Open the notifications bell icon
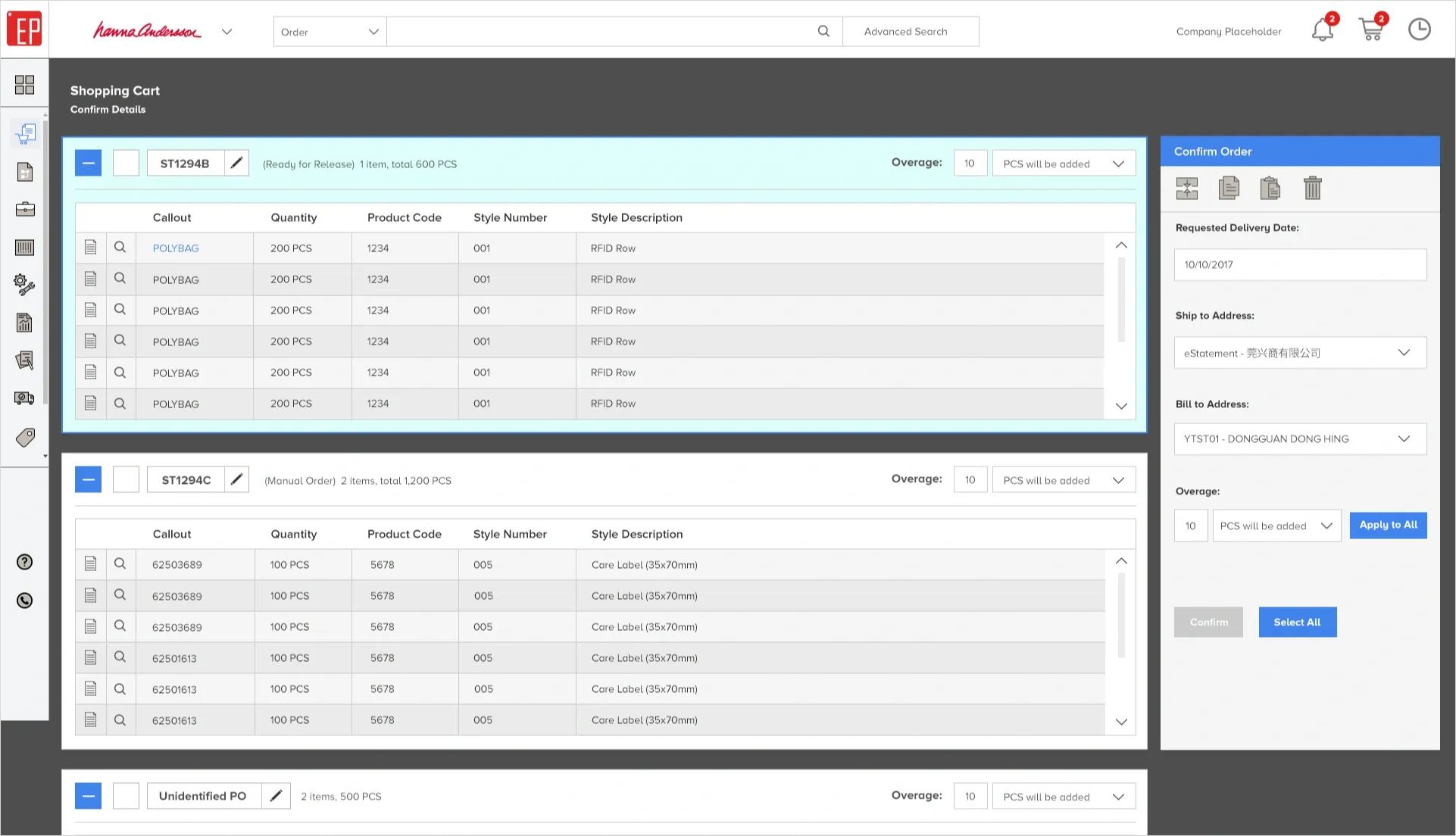 (1323, 30)
